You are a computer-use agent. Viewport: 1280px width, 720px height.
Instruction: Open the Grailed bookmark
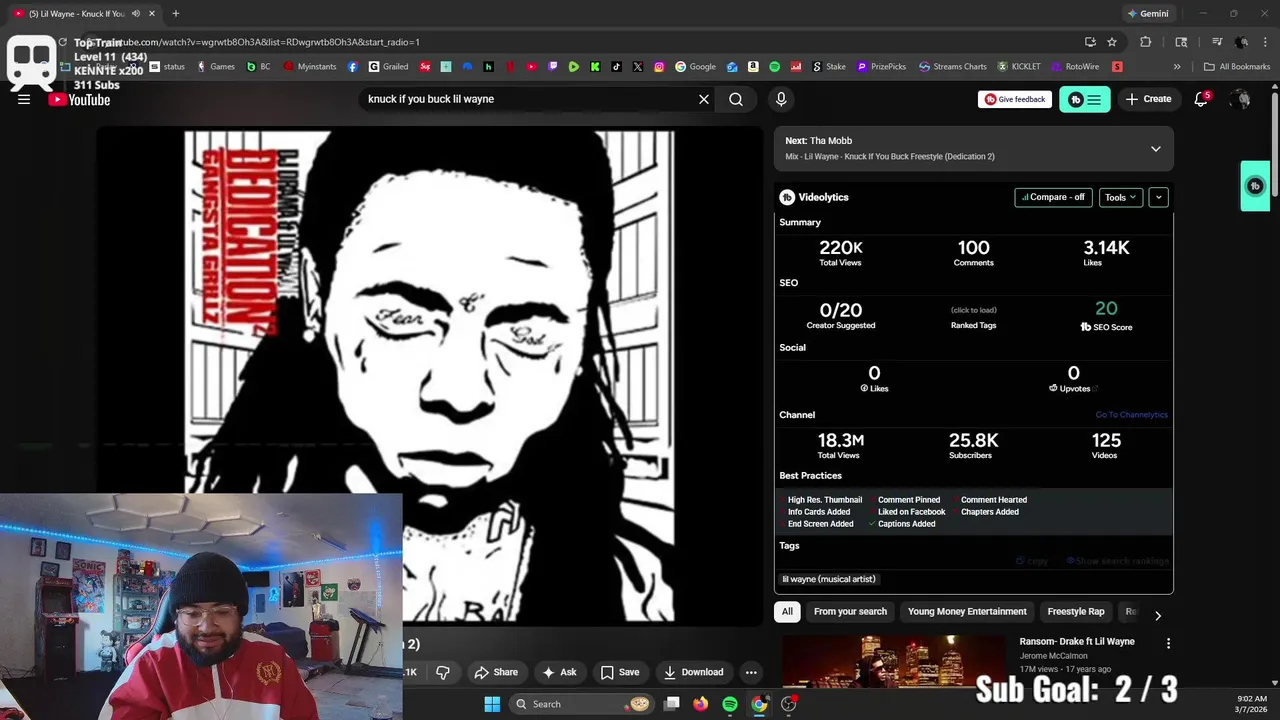(x=388, y=67)
